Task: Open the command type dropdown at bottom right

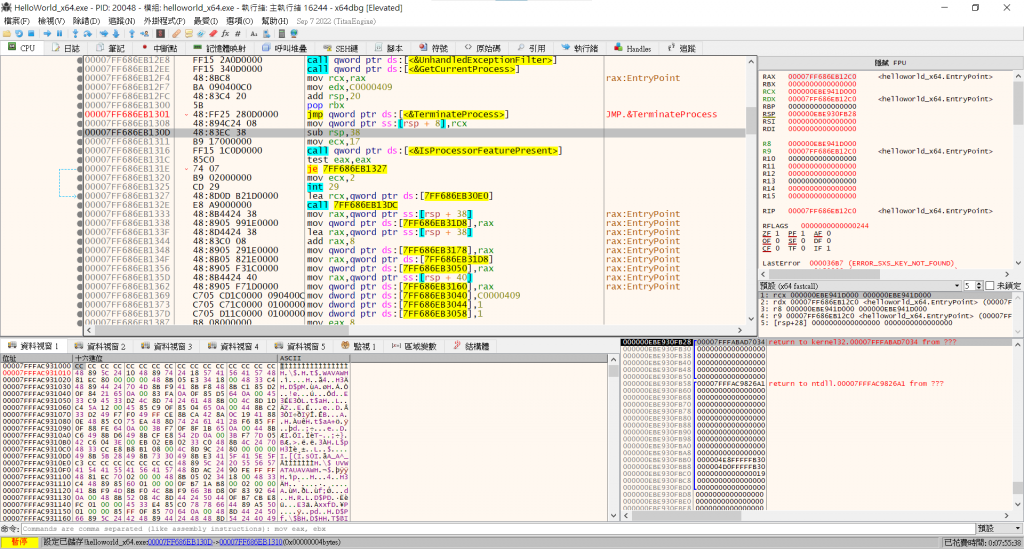Action: tap(997, 528)
